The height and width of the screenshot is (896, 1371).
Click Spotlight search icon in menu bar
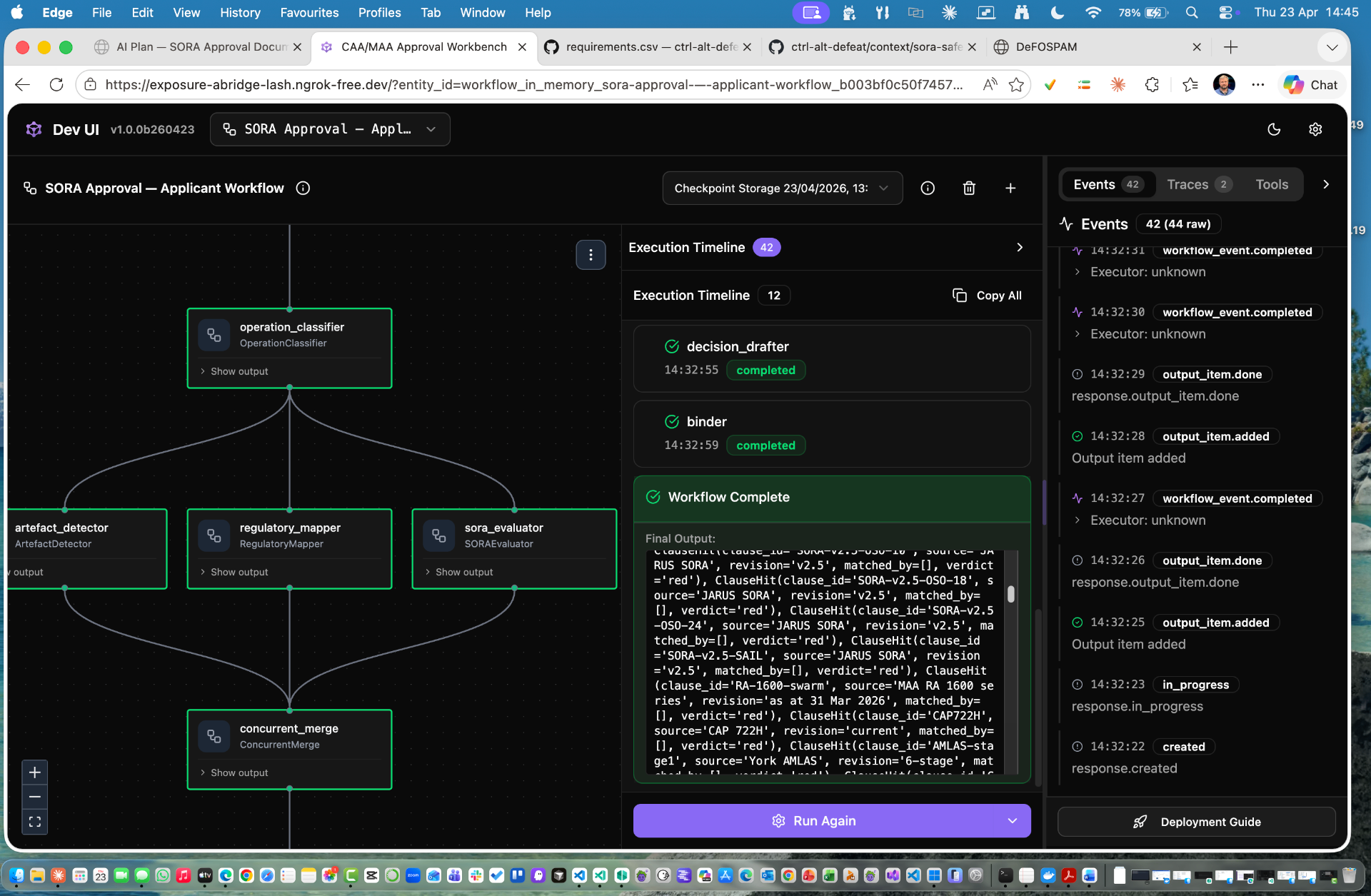pos(1192,12)
